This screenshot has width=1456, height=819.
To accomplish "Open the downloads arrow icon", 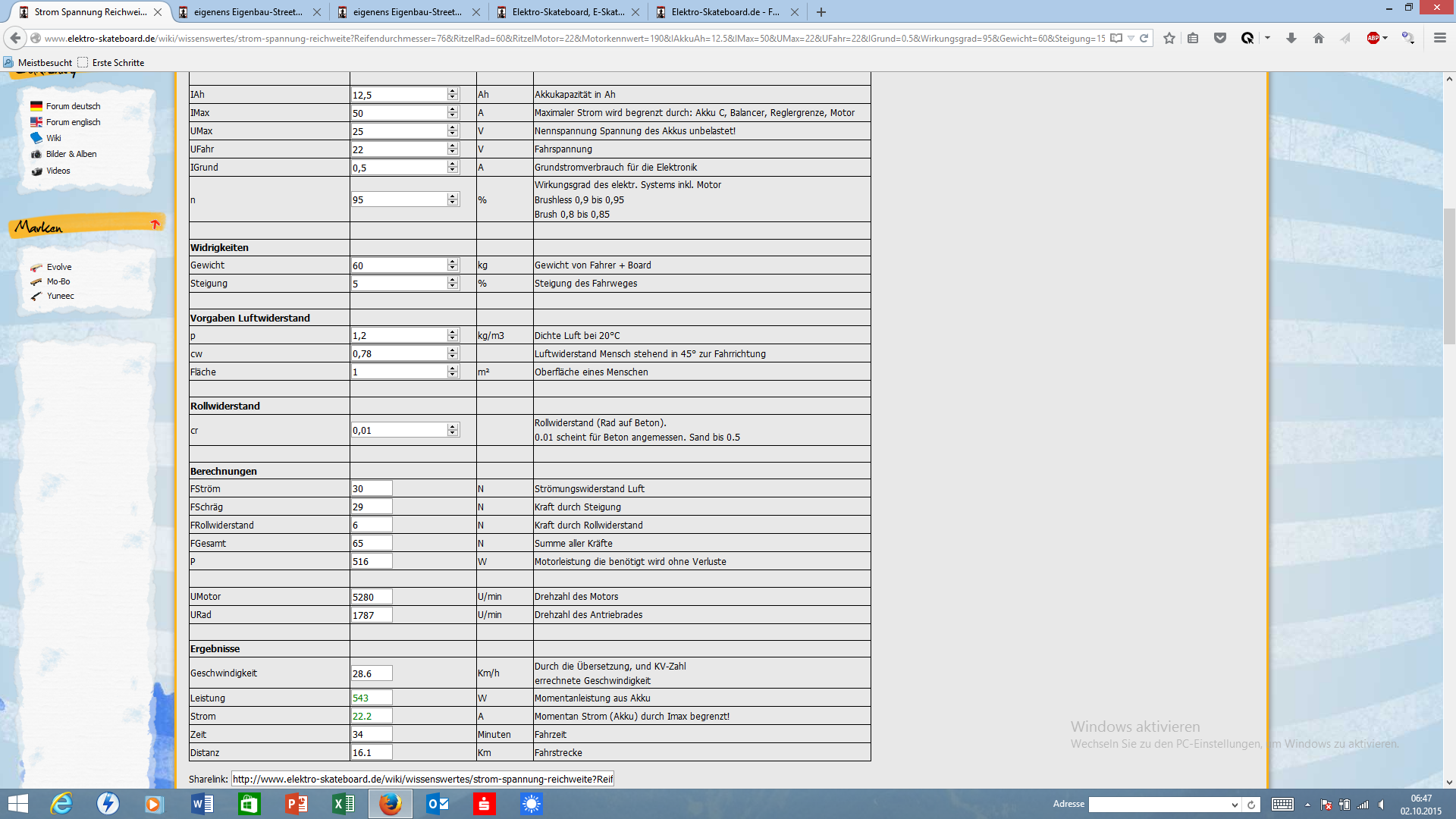I will tap(1291, 38).
